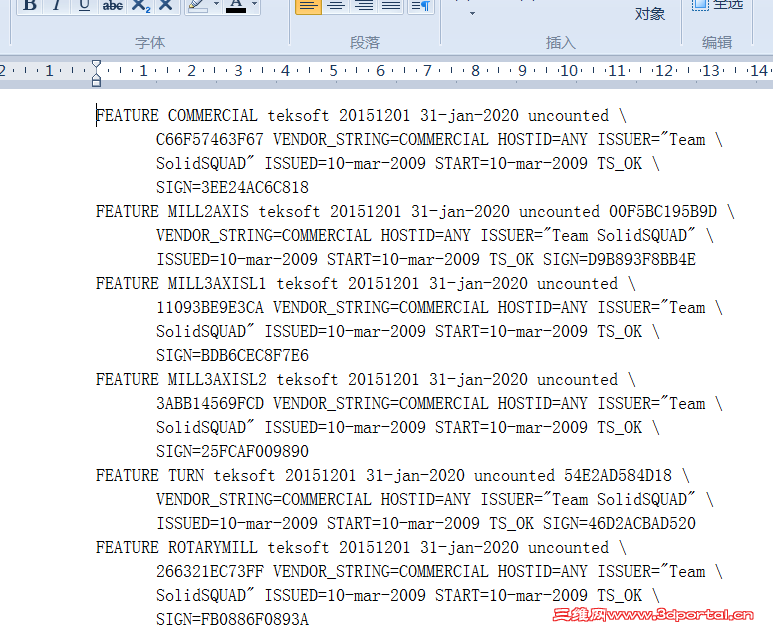The height and width of the screenshot is (628, 773).
Task: Apply strikethrough with the abc button
Action: [112, 6]
